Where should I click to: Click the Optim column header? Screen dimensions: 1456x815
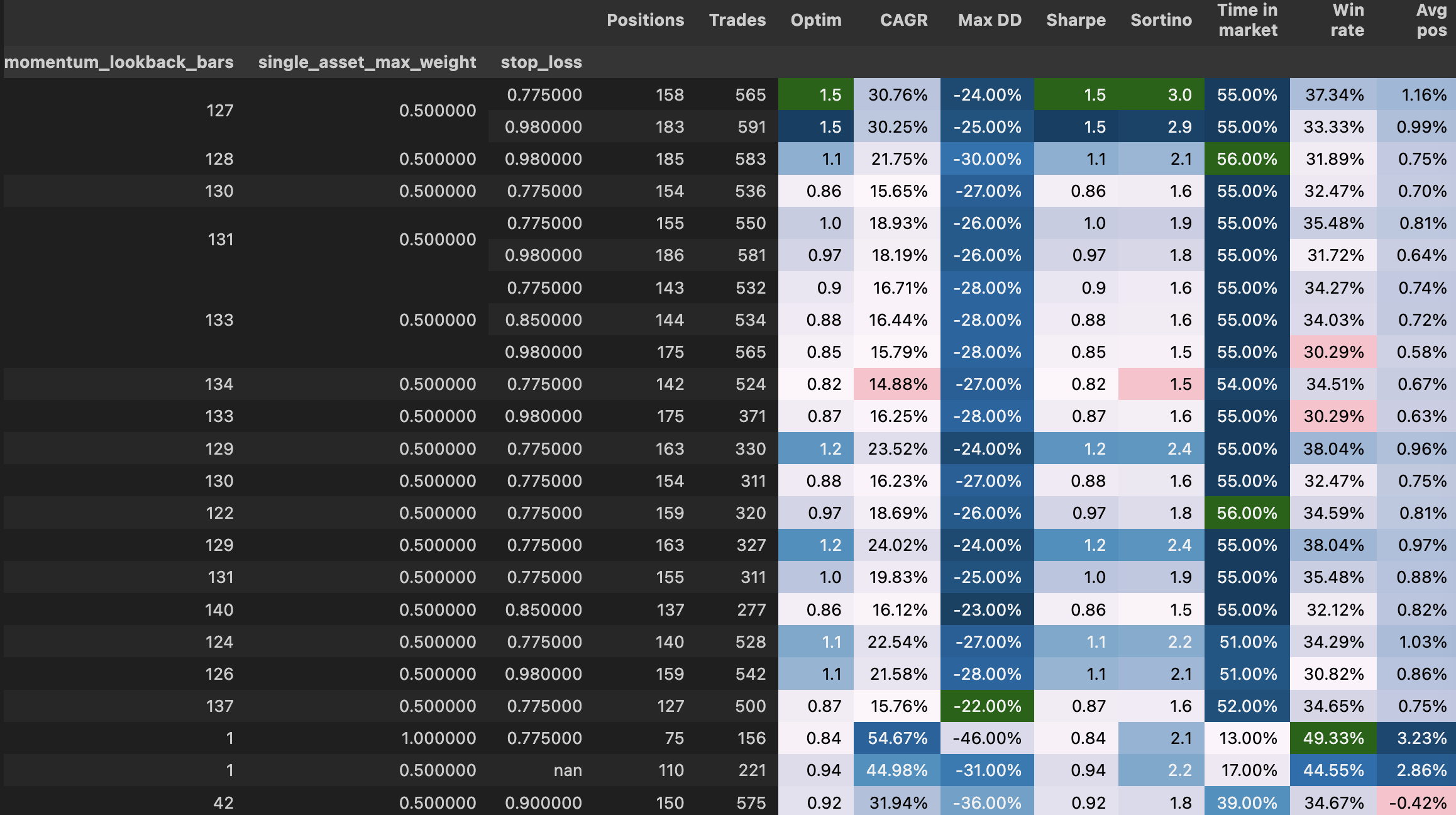815,20
